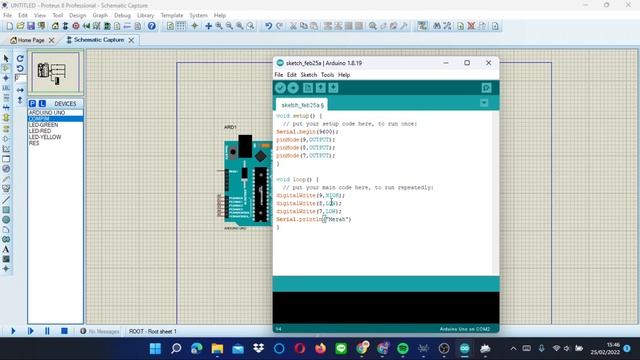Open Proteus Library menu
The height and width of the screenshot is (360, 640).
(145, 15)
